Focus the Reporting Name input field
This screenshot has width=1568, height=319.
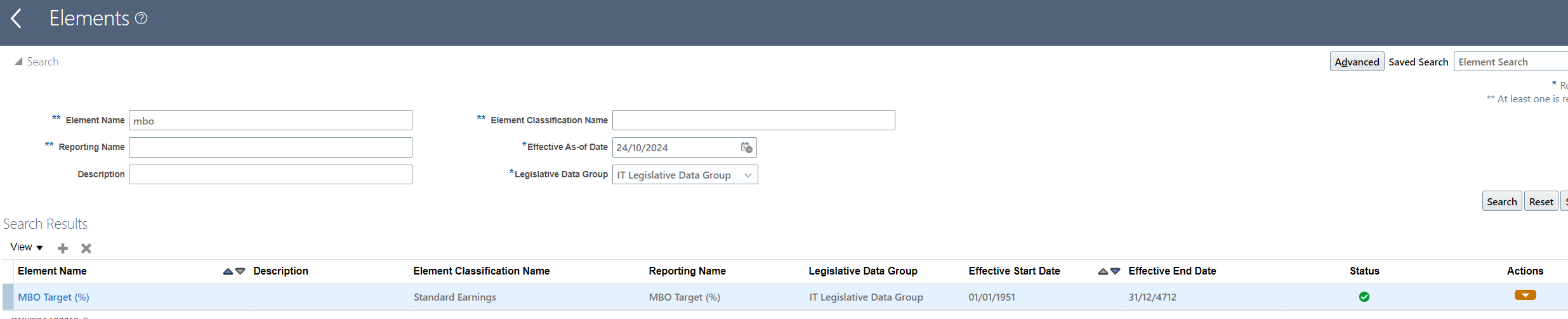270,147
